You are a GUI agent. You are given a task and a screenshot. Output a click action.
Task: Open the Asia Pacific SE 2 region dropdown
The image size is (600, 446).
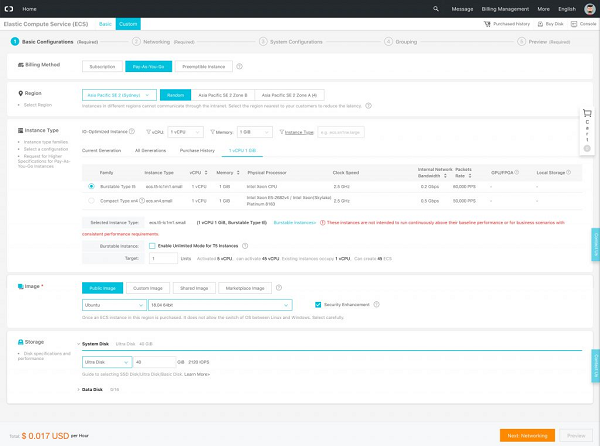coord(119,95)
